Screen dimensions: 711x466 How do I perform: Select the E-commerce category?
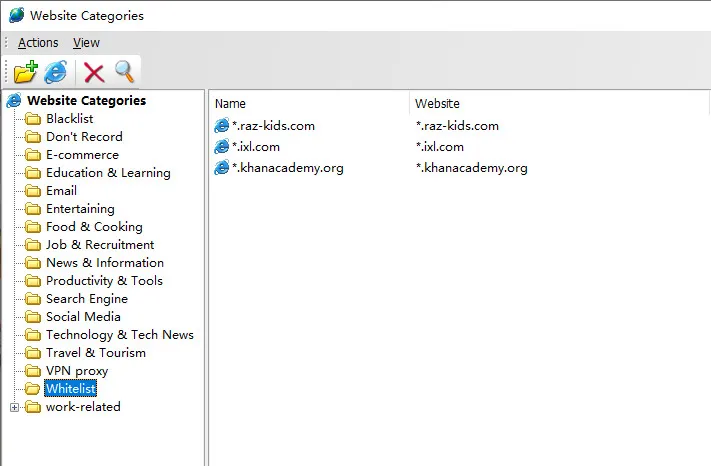83,155
